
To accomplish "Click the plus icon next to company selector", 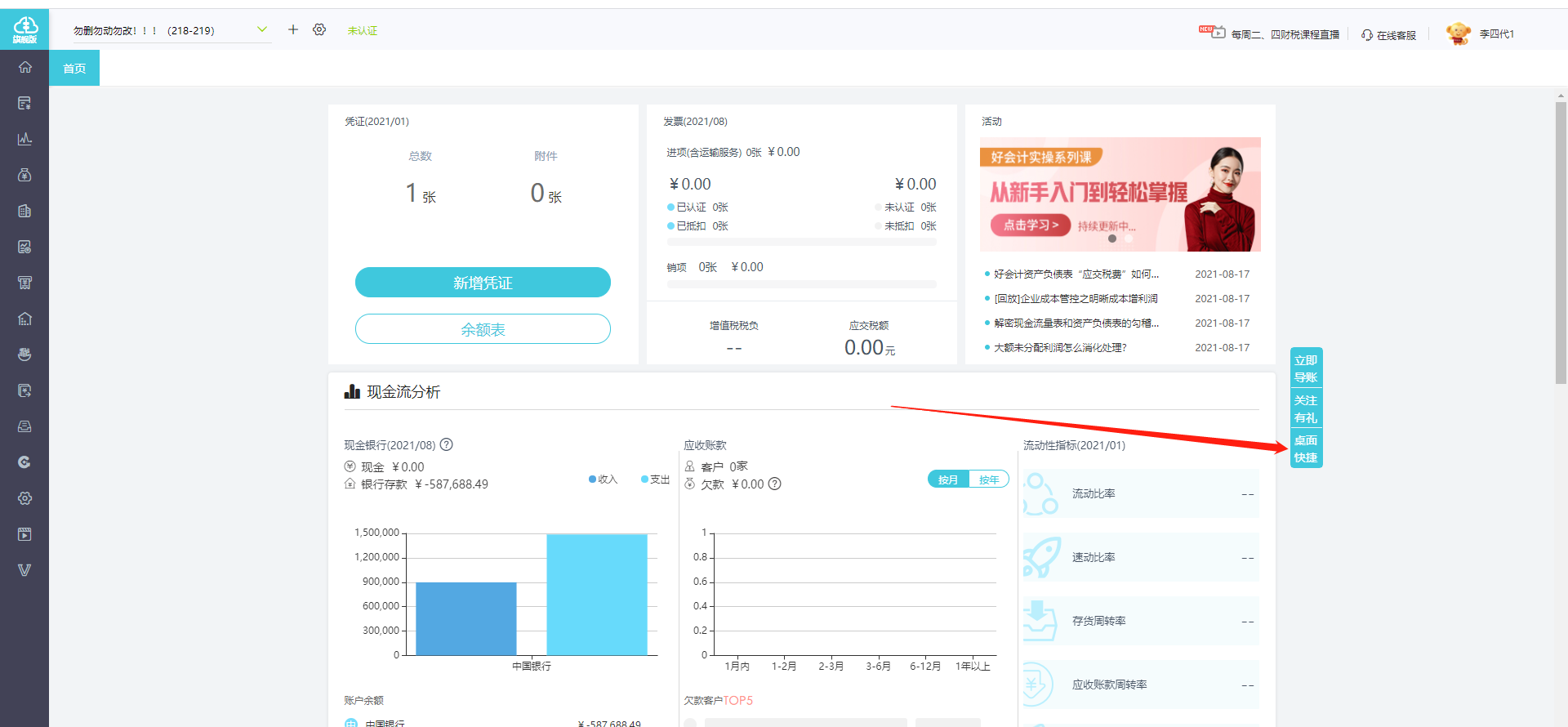I will pos(293,29).
